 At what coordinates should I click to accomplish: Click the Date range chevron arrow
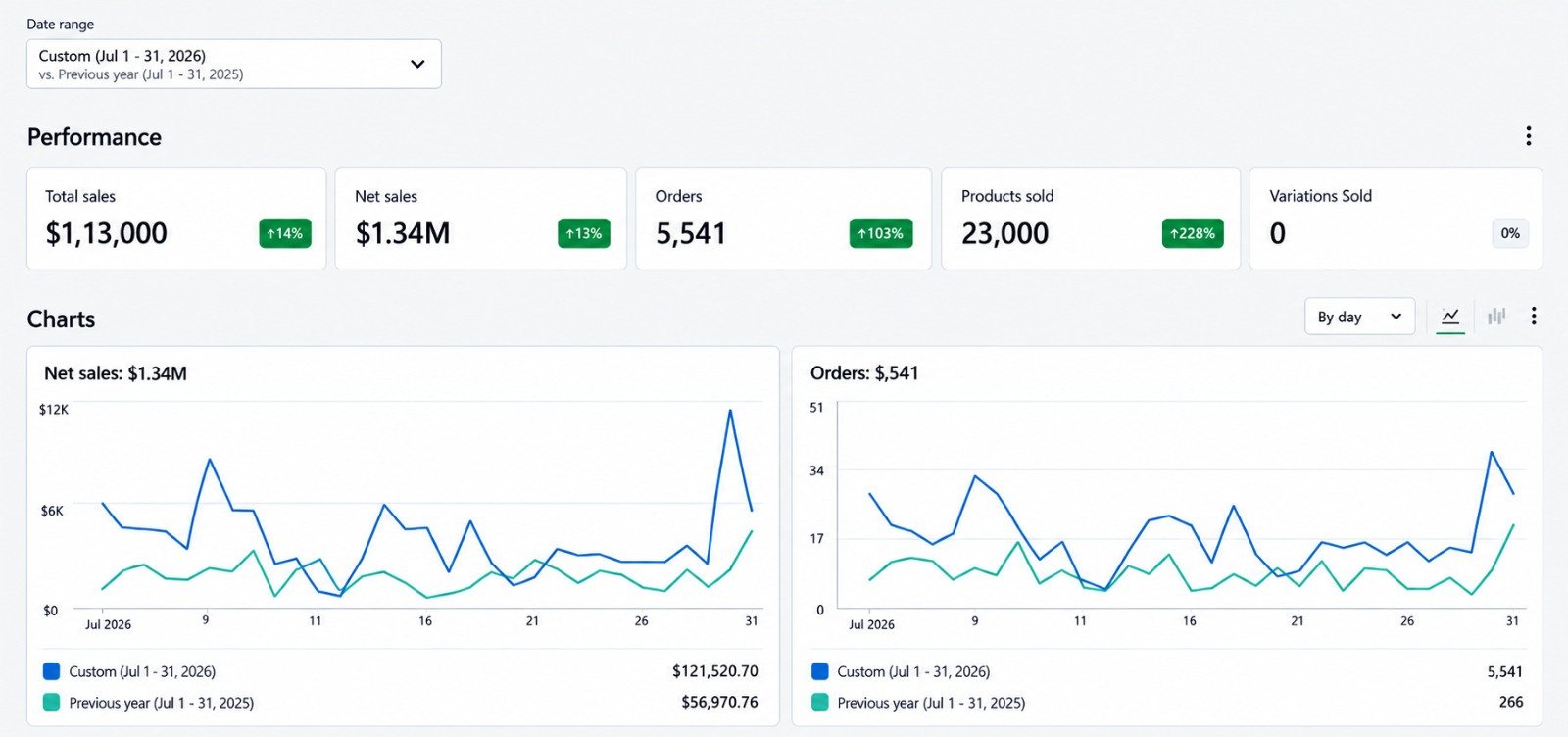[417, 64]
